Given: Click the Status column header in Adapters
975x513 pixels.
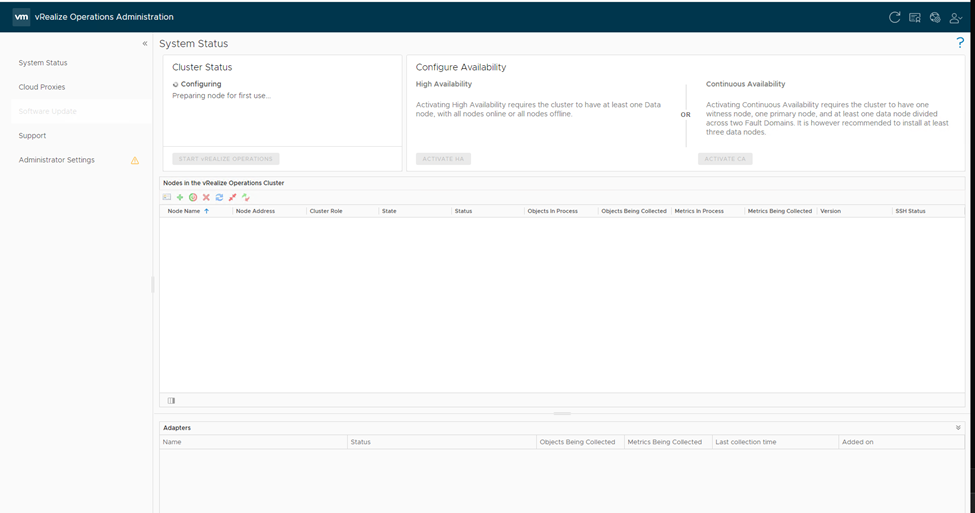Looking at the screenshot, I should pyautogui.click(x=361, y=442).
